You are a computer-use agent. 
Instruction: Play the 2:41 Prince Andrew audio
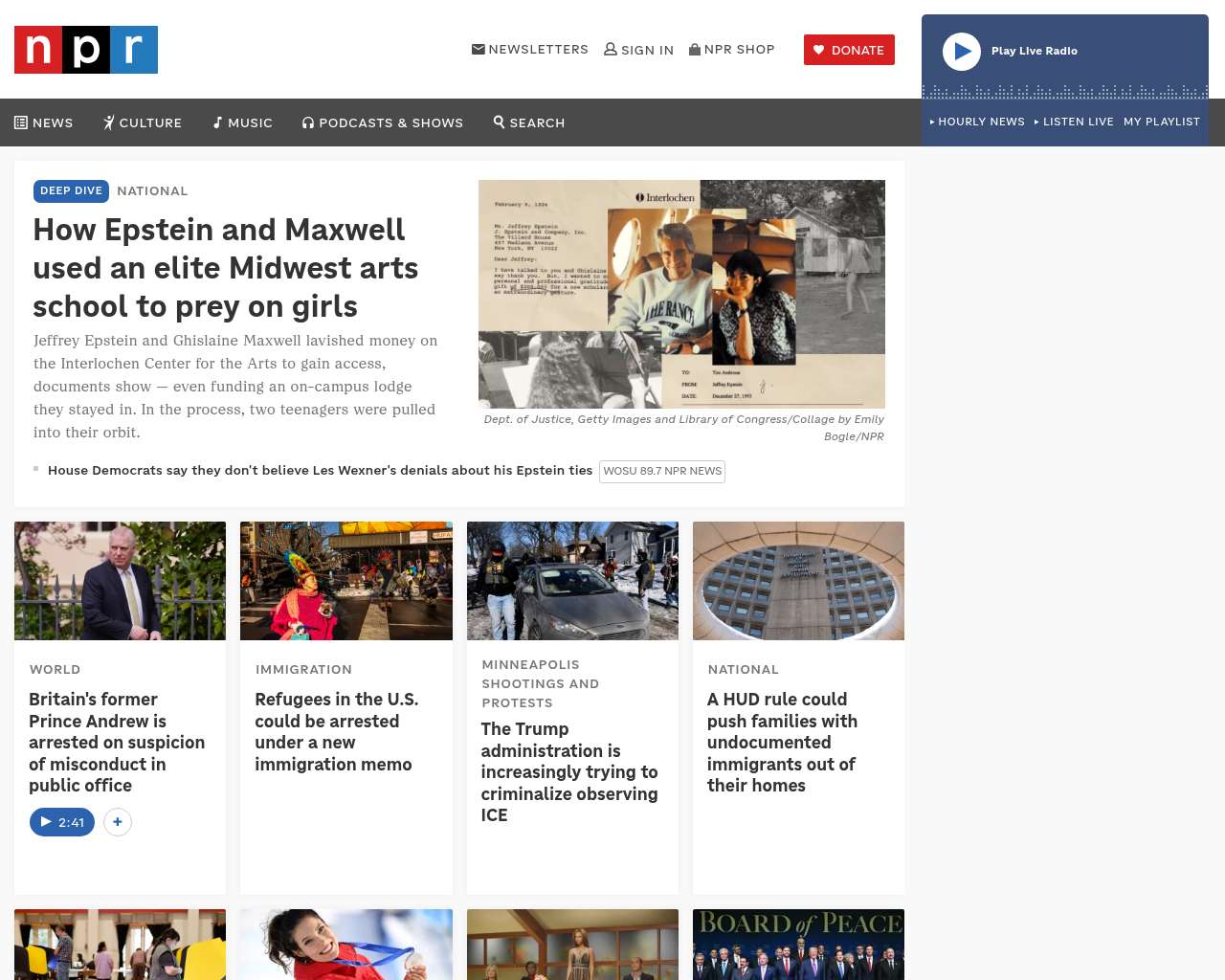coord(62,822)
